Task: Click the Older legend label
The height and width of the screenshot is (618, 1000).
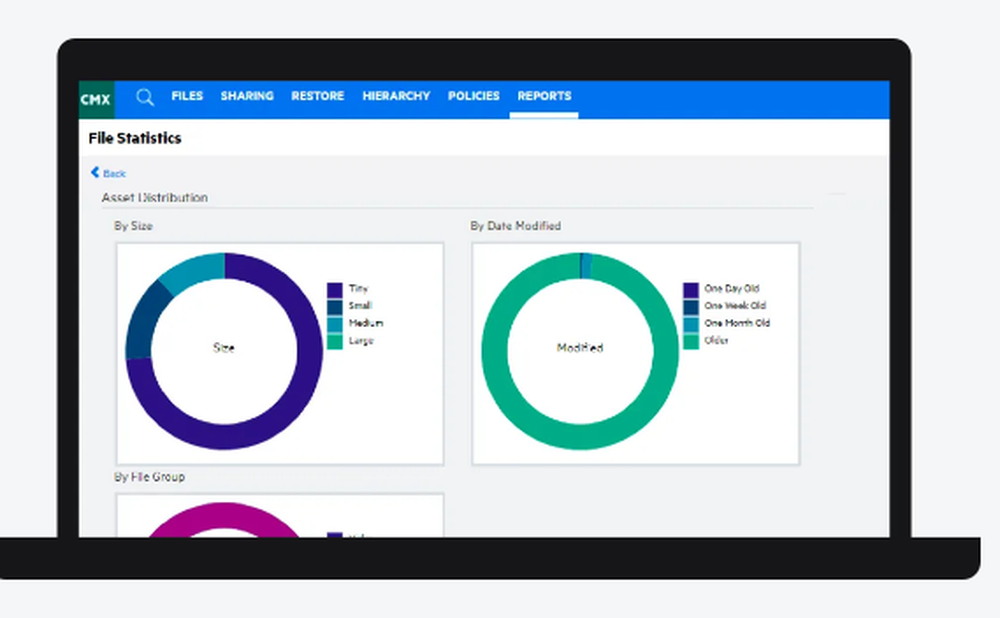Action: pos(716,340)
